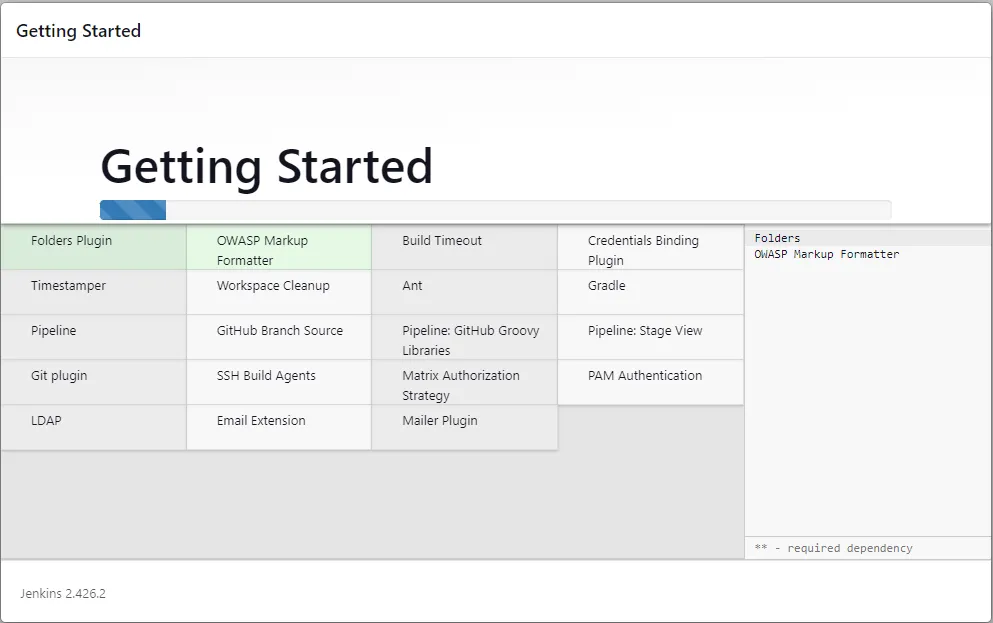The height and width of the screenshot is (623, 993).
Task: Click the installation progress bar
Action: pyautogui.click(x=495, y=210)
